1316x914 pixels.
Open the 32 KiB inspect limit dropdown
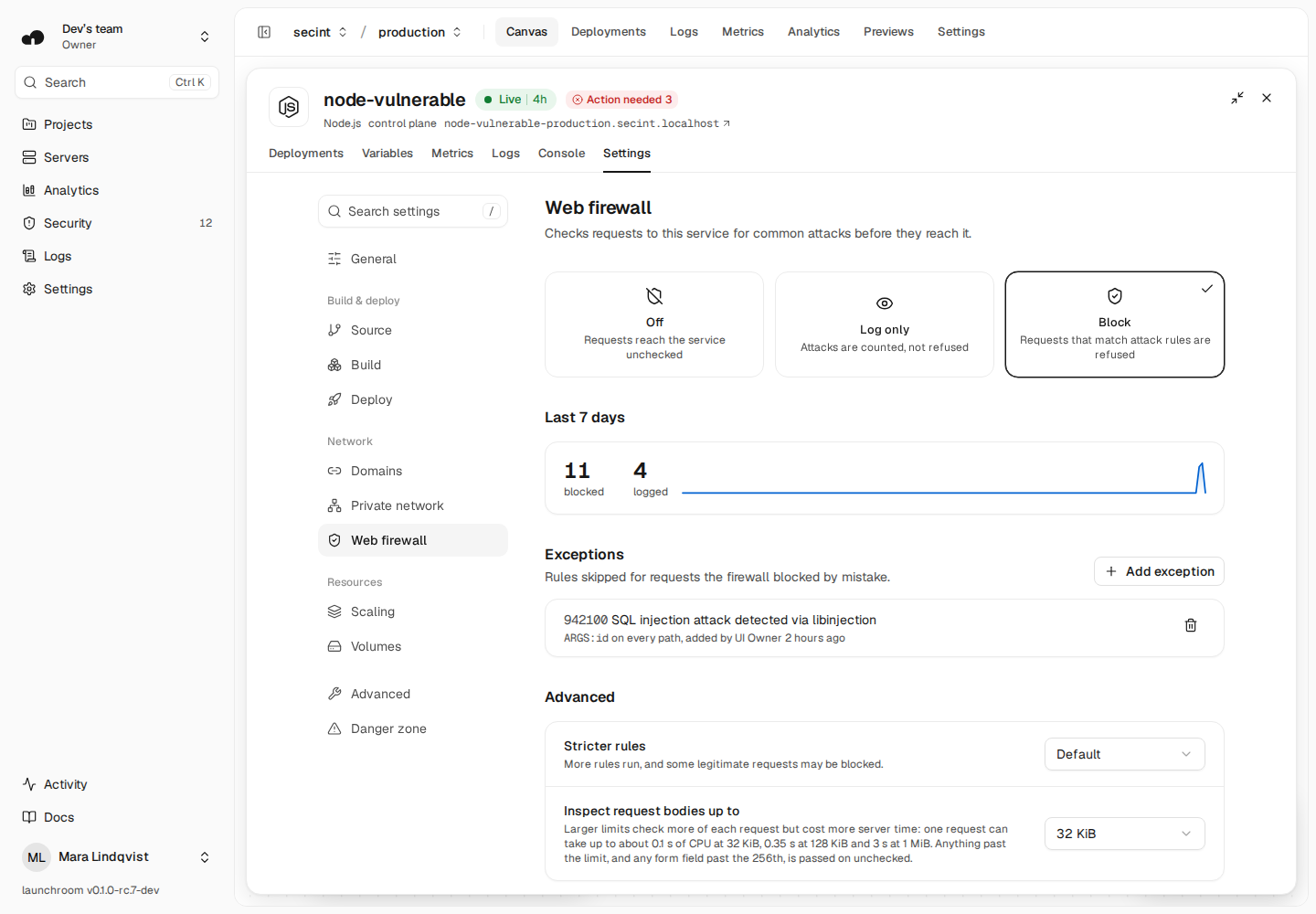(x=1125, y=834)
